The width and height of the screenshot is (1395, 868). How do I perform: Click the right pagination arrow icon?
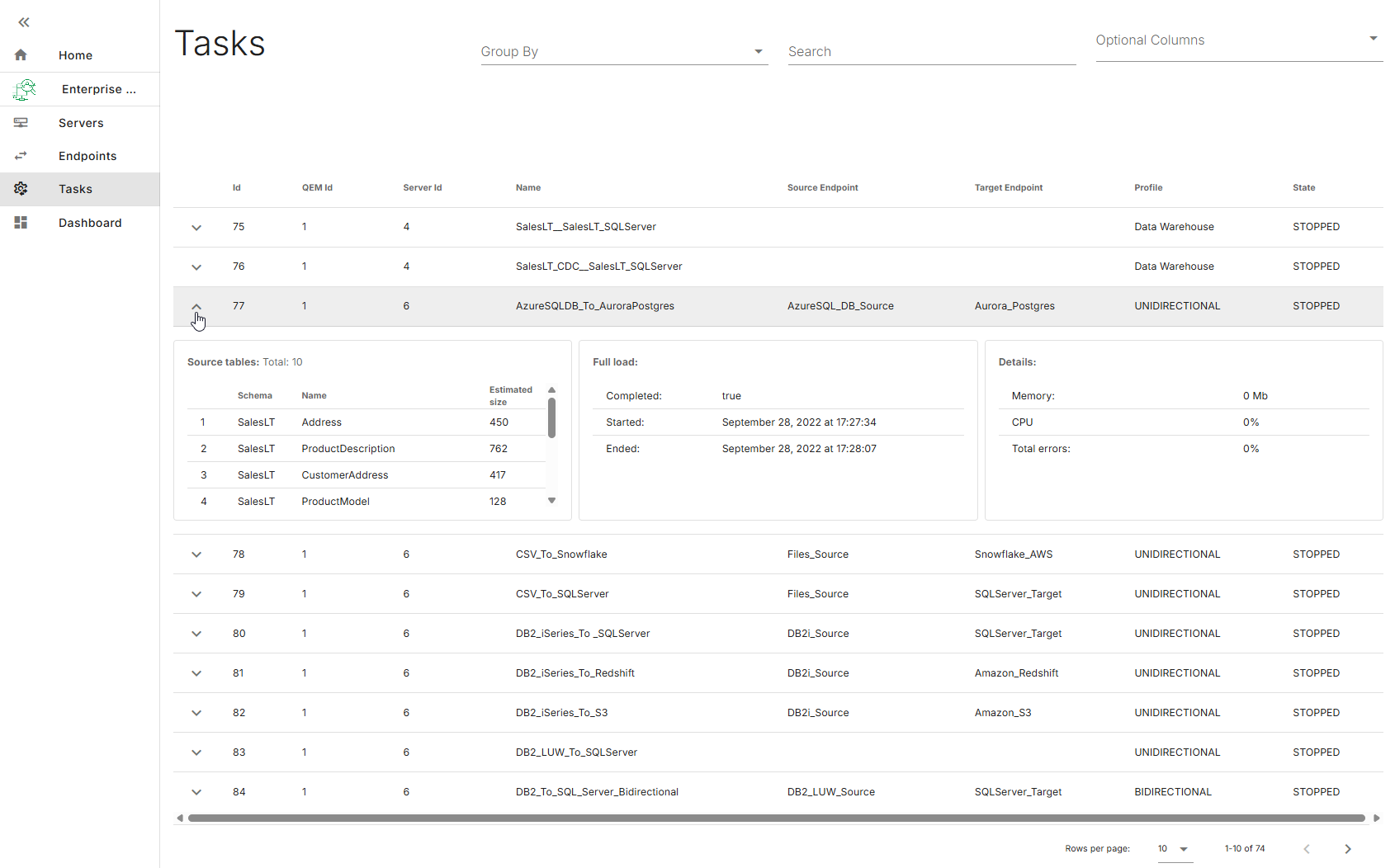click(x=1348, y=848)
